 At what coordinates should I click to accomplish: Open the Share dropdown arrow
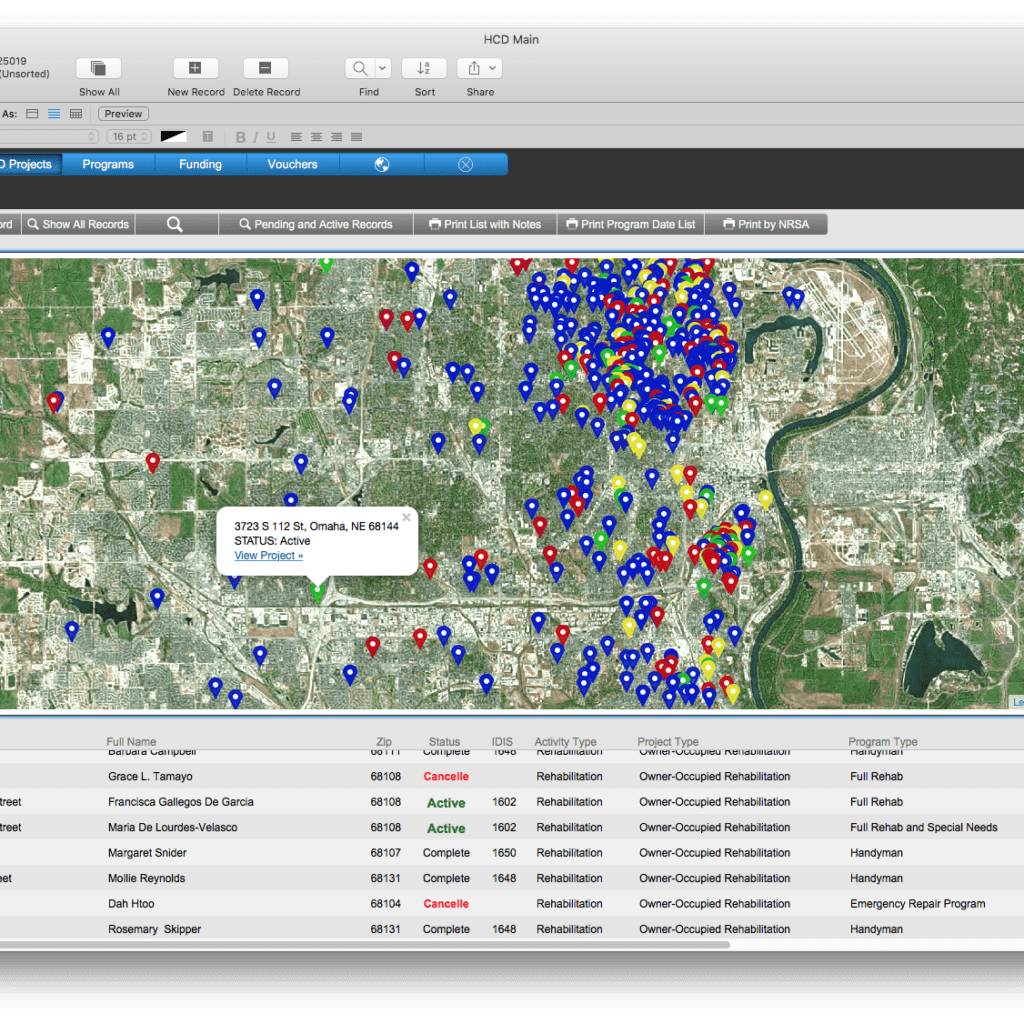click(x=490, y=68)
